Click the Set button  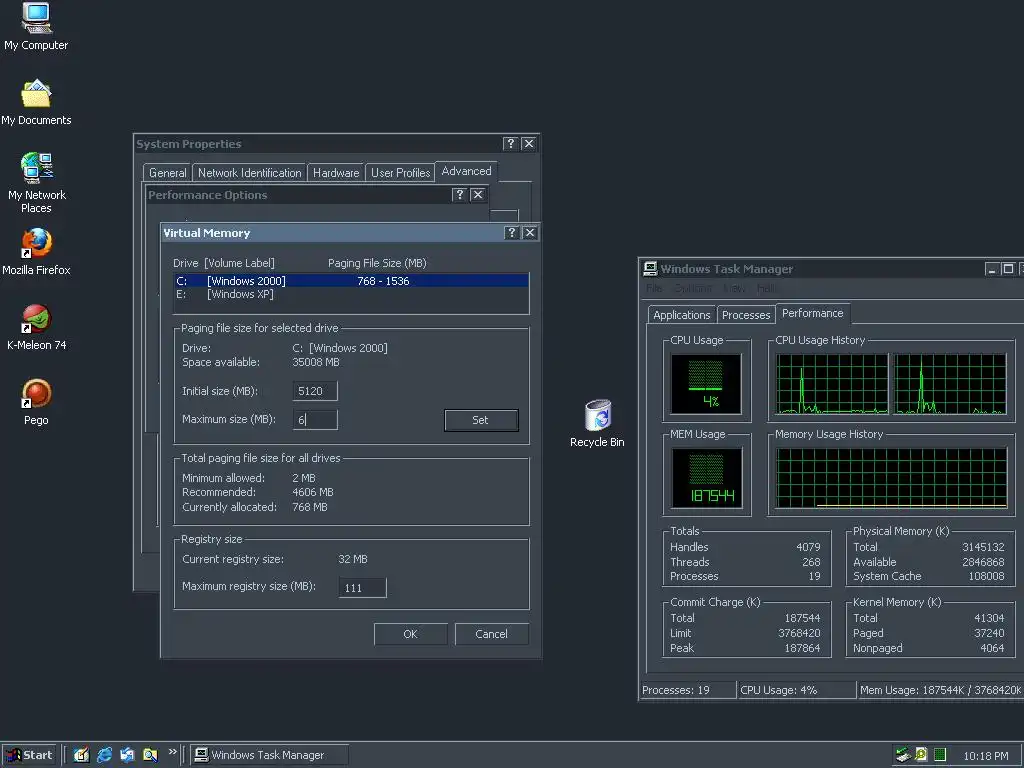[x=481, y=420]
